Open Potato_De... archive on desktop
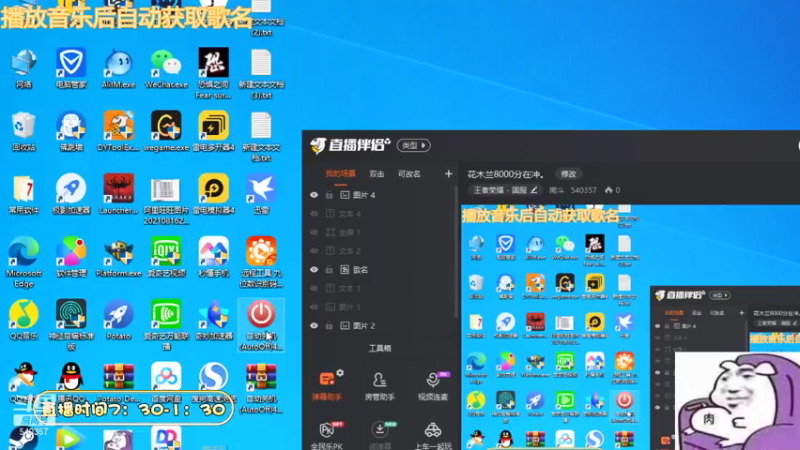The width and height of the screenshot is (800, 450). pos(118,382)
